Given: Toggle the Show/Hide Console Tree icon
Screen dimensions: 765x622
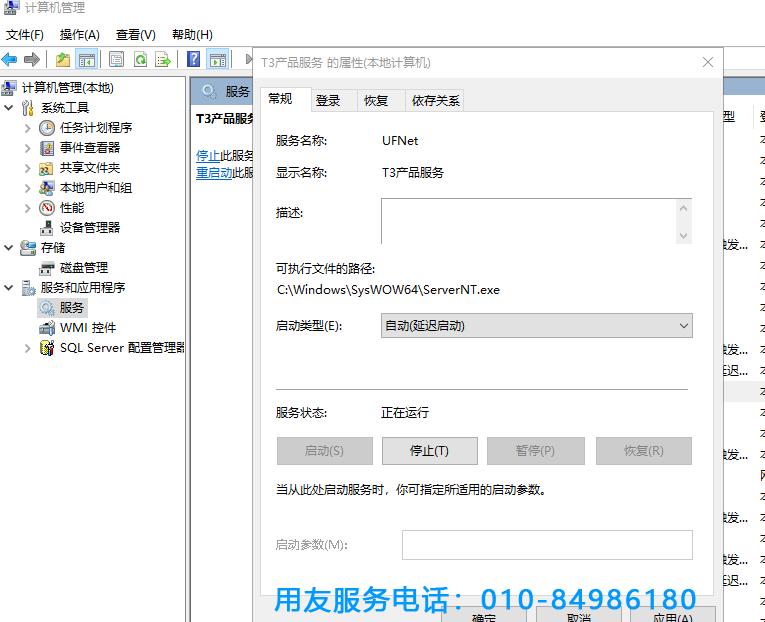Looking at the screenshot, I should [87, 60].
